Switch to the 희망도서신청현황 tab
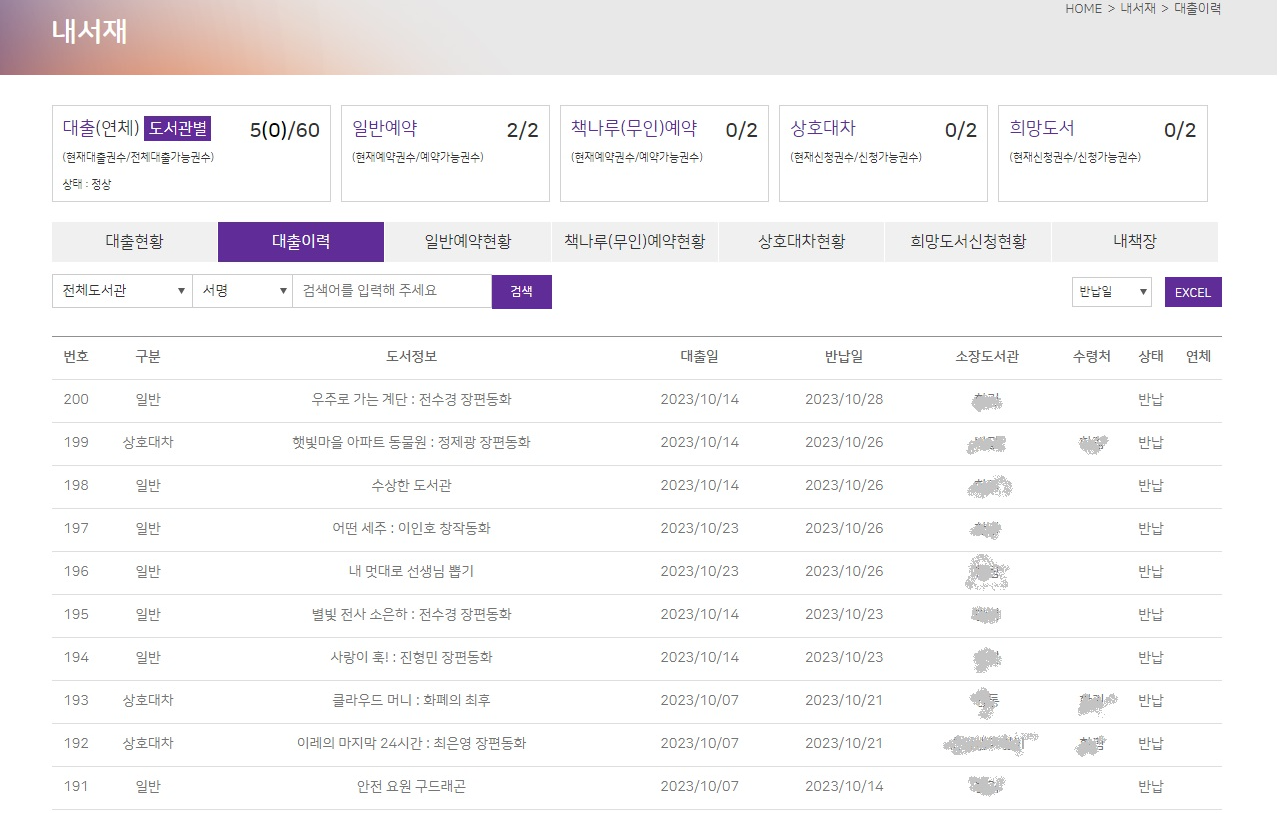This screenshot has width=1279, height=813. 966,241
